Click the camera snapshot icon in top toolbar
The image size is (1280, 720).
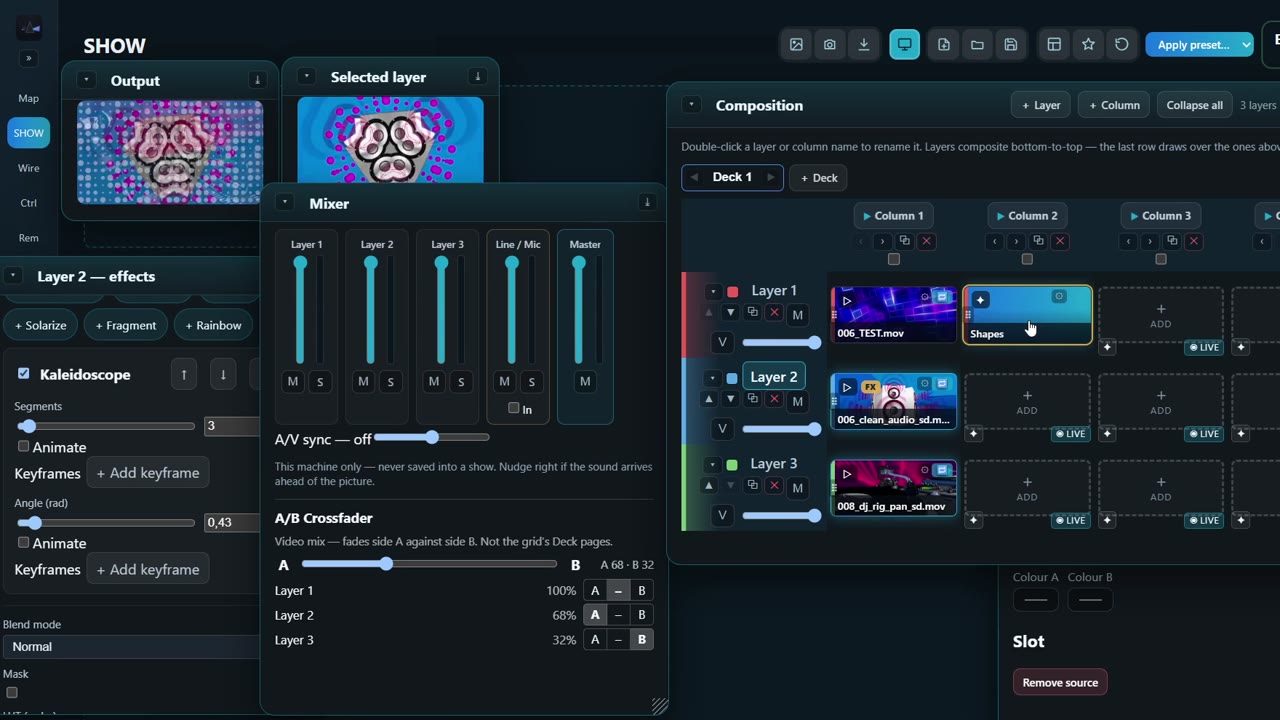(830, 45)
